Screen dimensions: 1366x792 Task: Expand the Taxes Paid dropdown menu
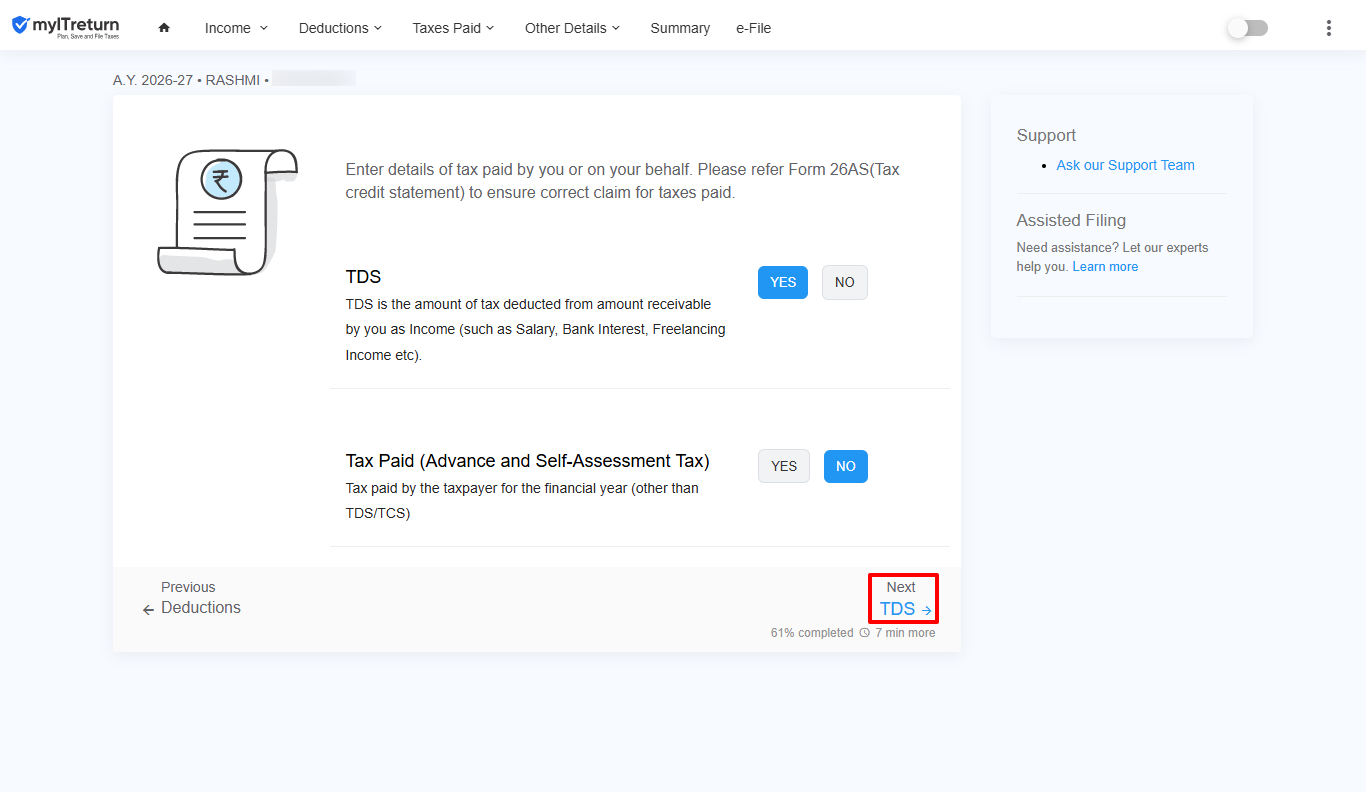(x=453, y=28)
